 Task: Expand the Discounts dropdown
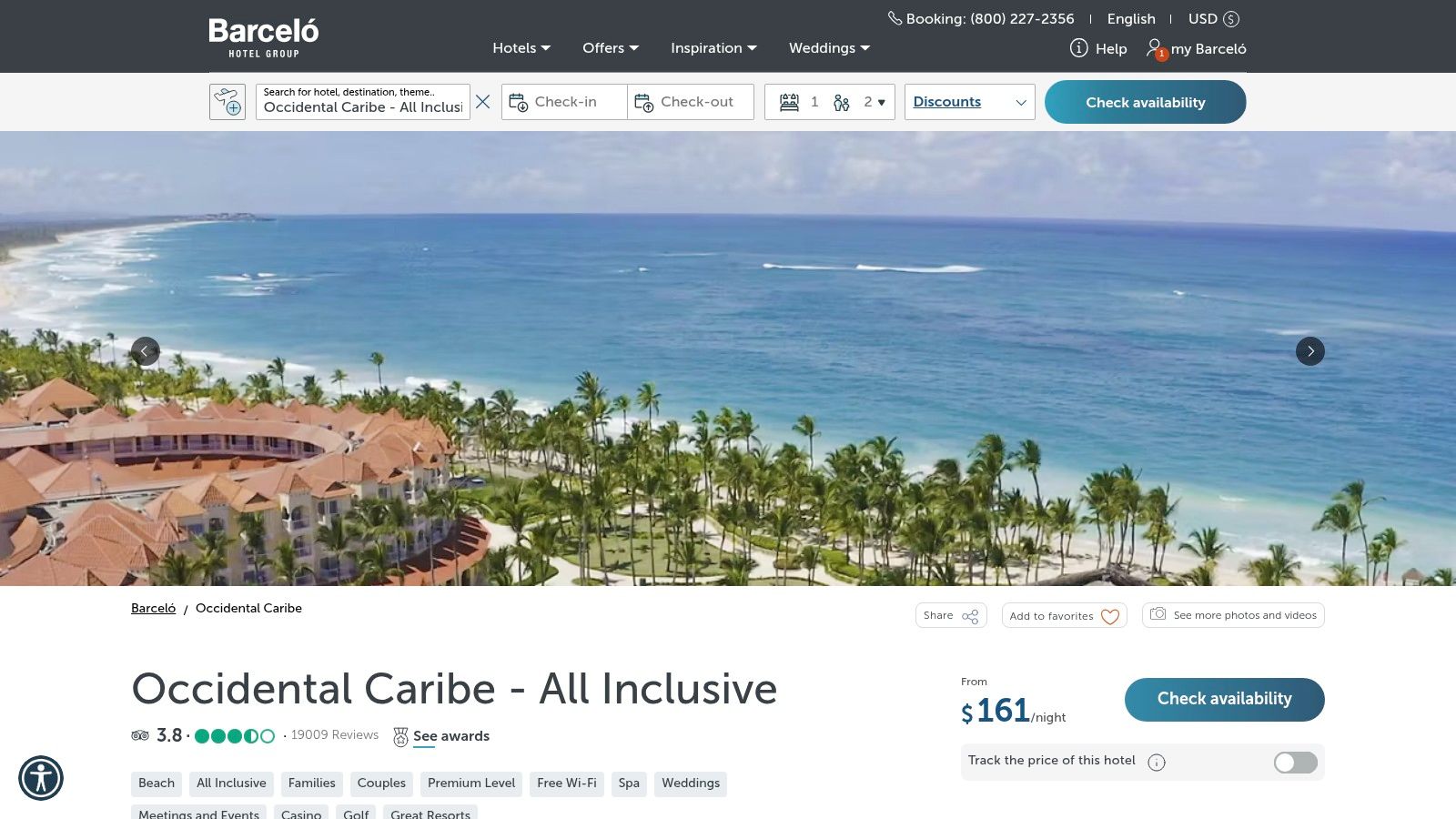969,101
